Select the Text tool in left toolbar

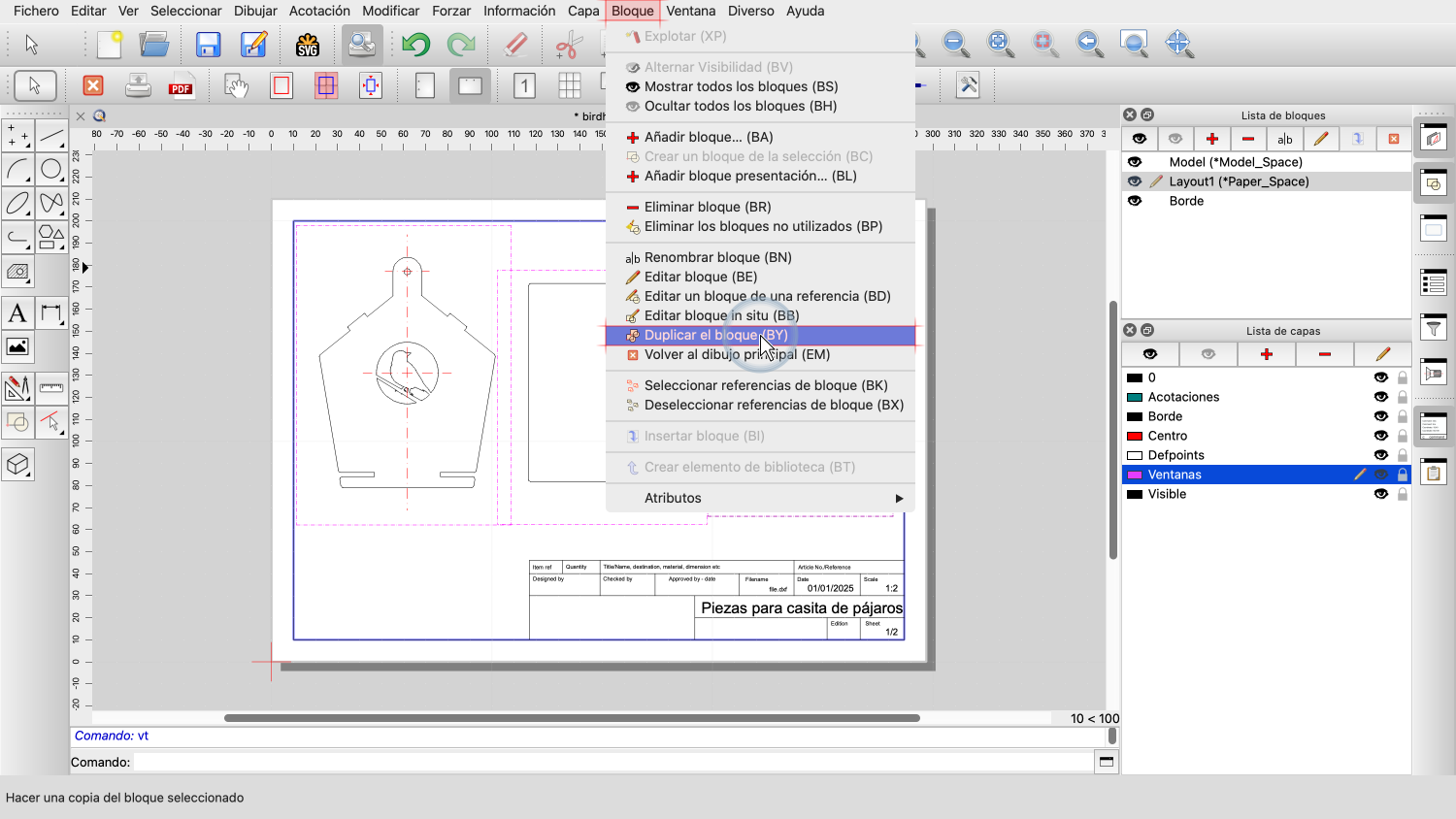tap(17, 313)
